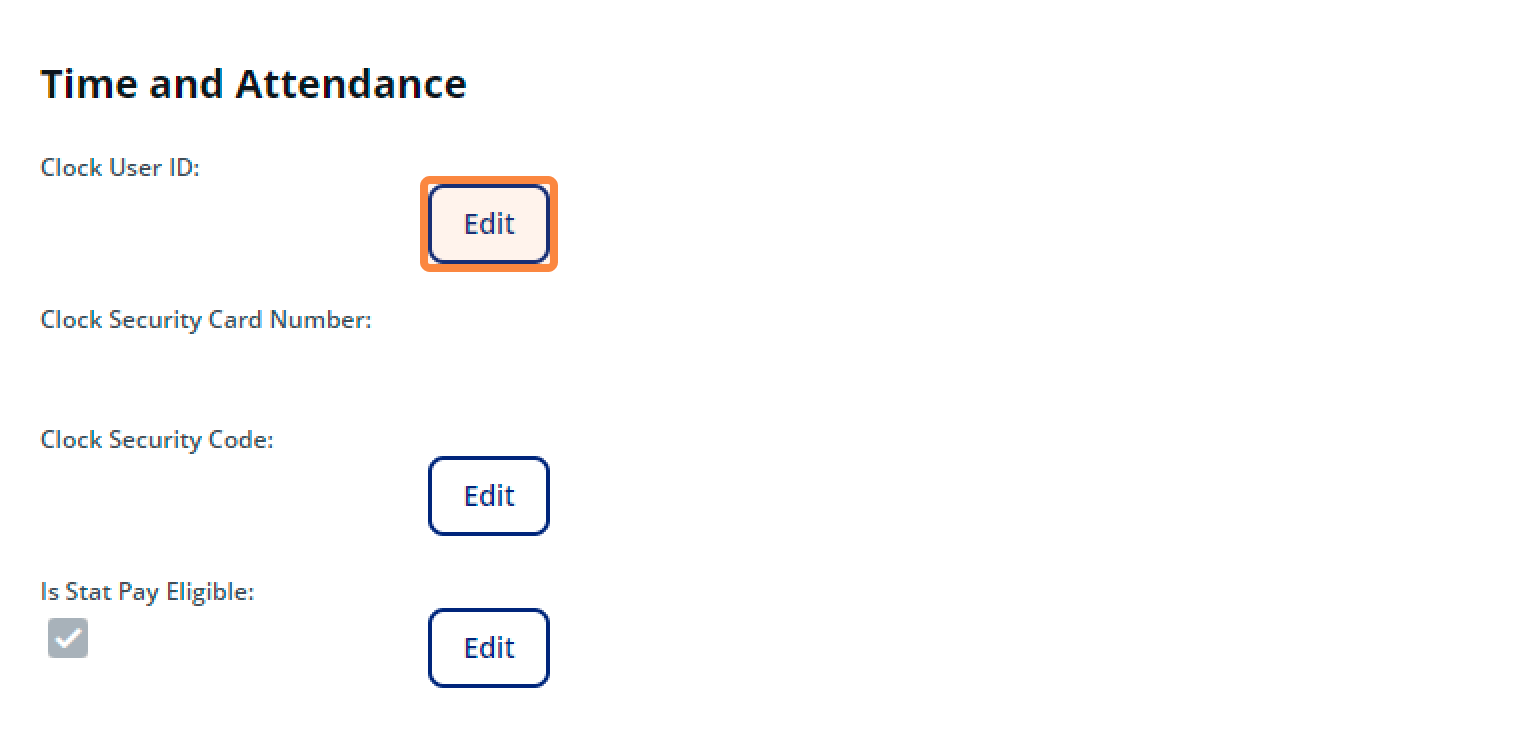Click the Clock Security Card Number label
The image size is (1526, 730).
[x=205, y=320]
